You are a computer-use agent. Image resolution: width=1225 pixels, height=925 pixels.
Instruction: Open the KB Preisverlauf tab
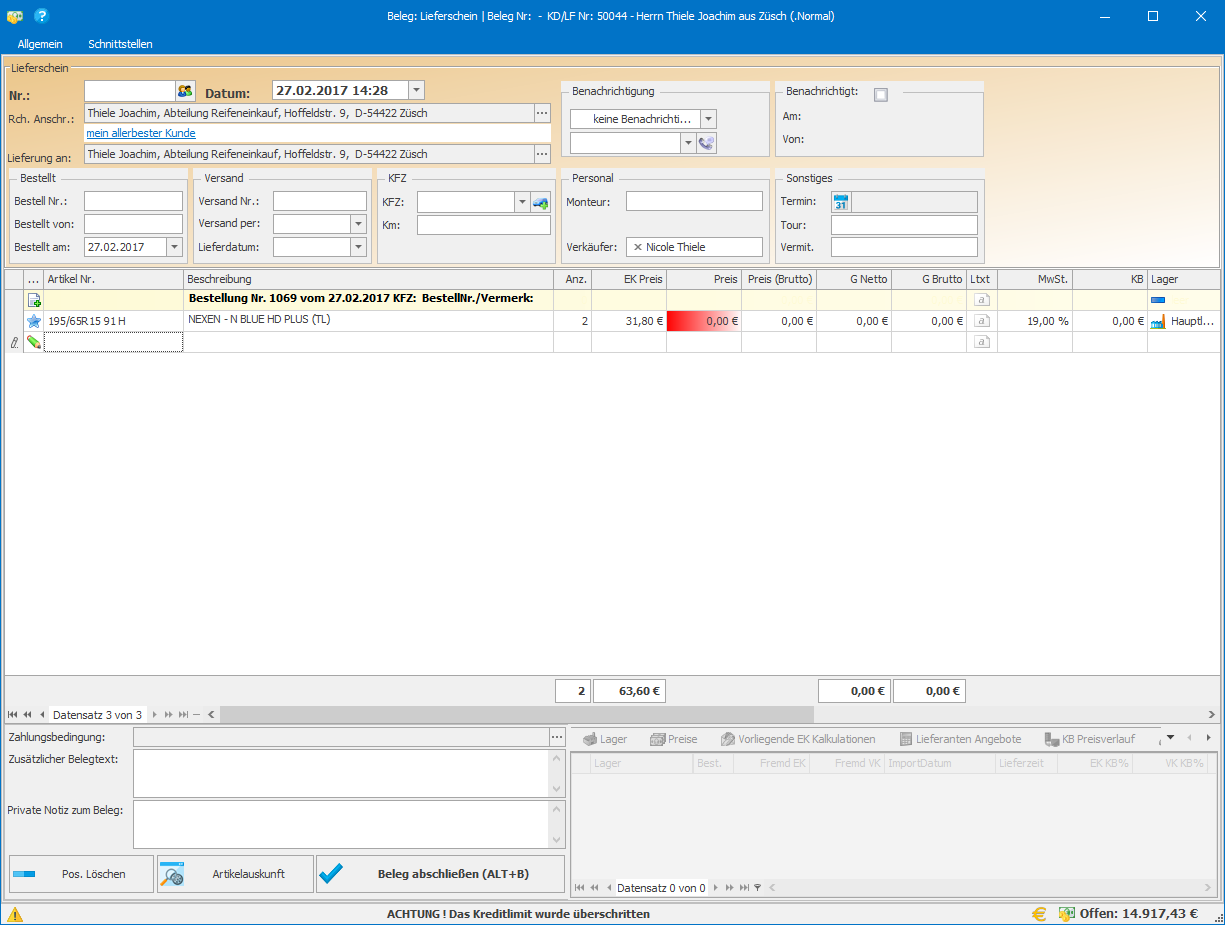click(x=1089, y=739)
